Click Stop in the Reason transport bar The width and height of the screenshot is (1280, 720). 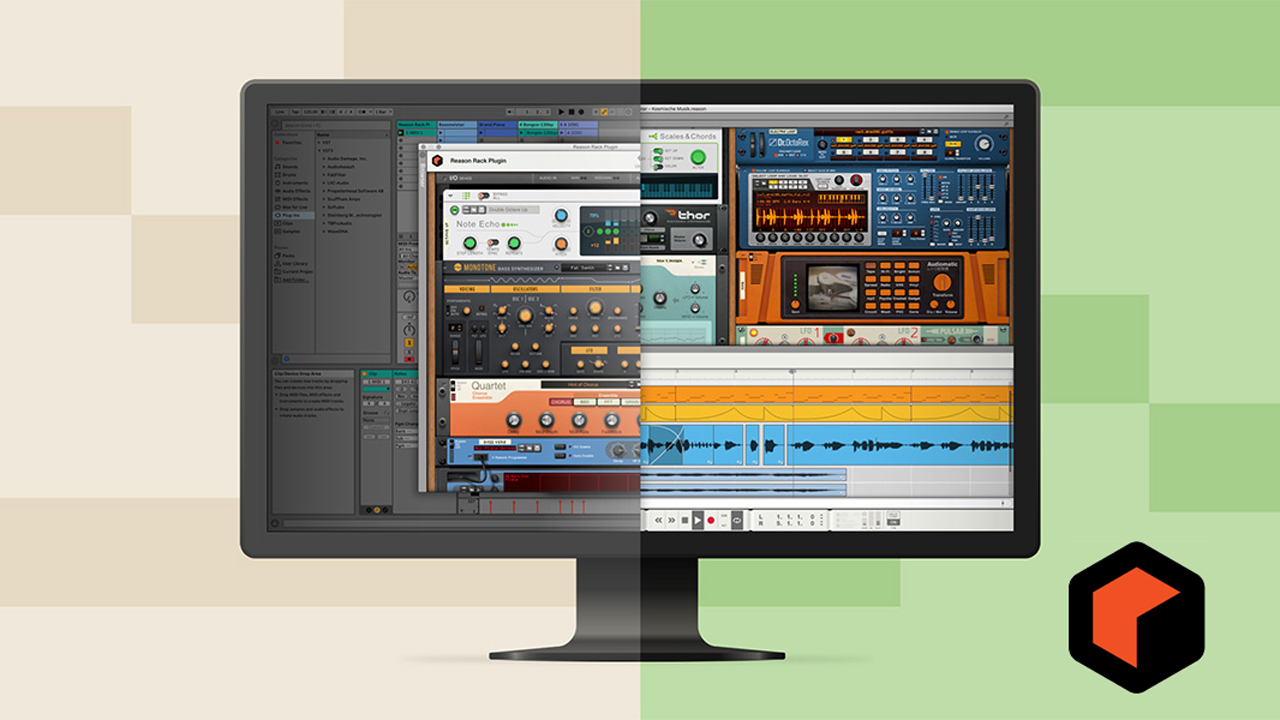tap(685, 520)
